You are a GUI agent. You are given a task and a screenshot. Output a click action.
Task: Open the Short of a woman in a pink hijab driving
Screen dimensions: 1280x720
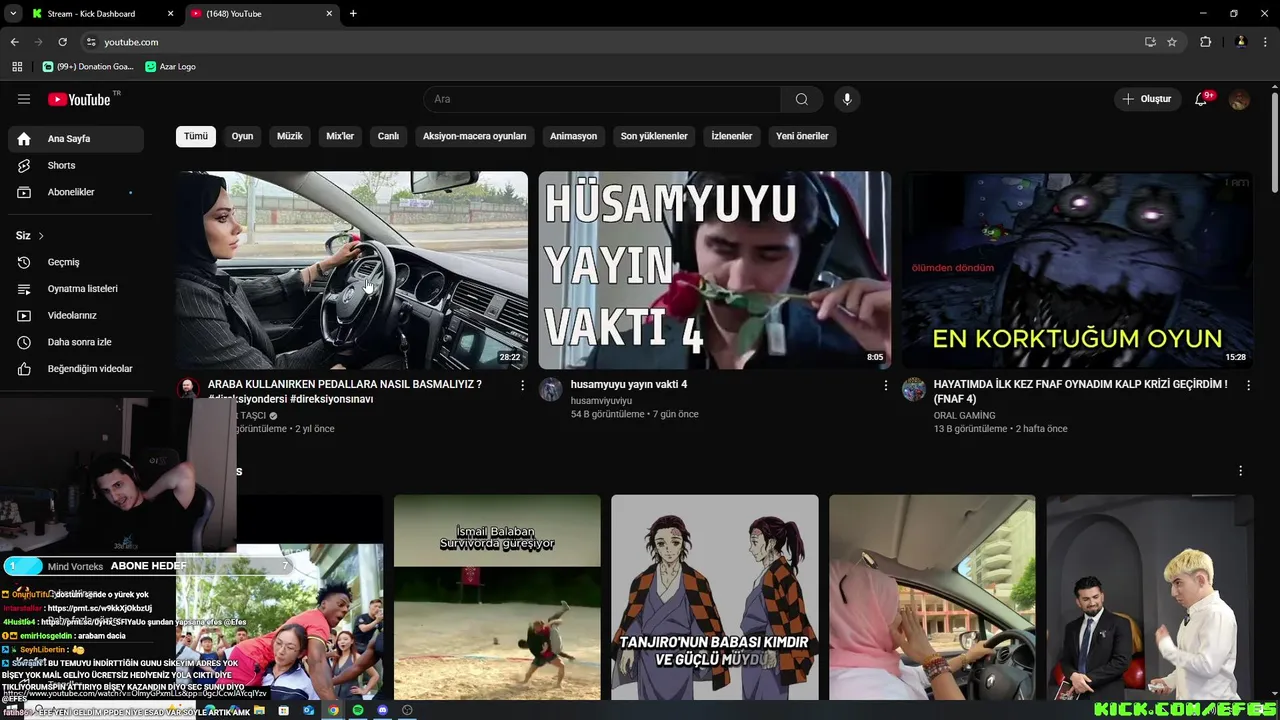pos(932,597)
